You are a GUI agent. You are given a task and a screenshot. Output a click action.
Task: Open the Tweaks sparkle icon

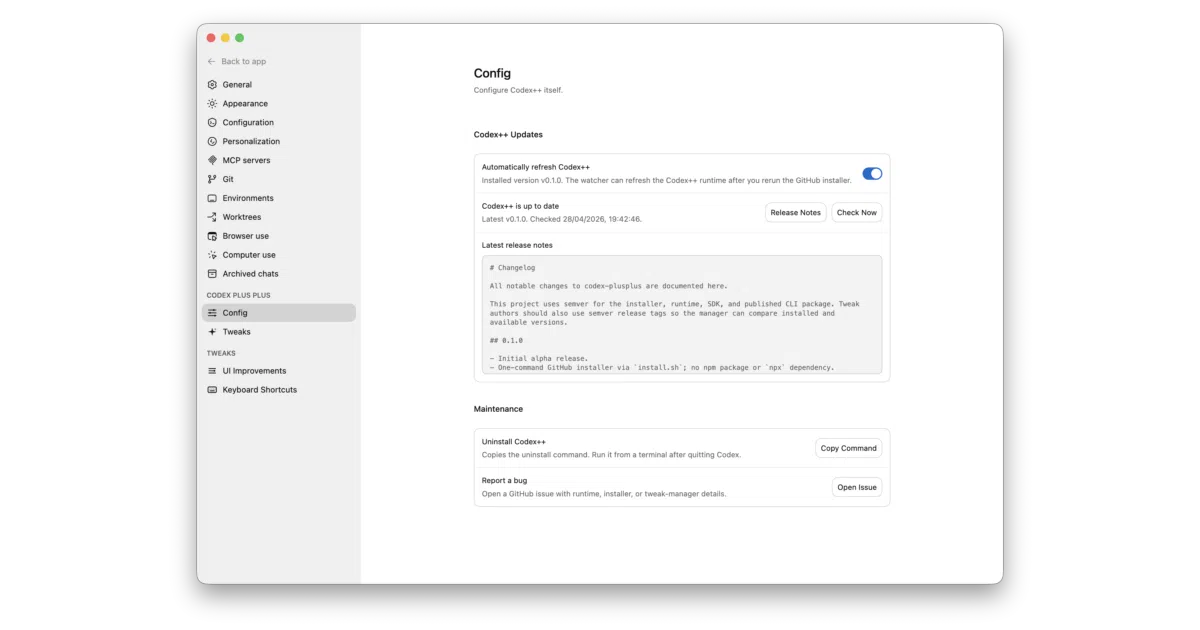point(212,332)
